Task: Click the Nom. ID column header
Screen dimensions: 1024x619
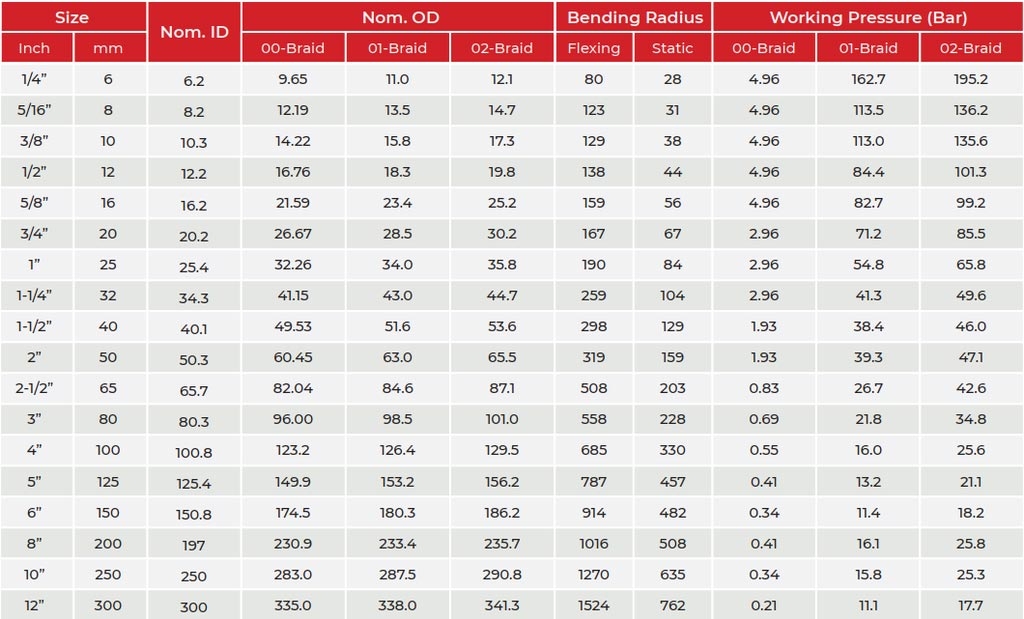Action: [194, 32]
